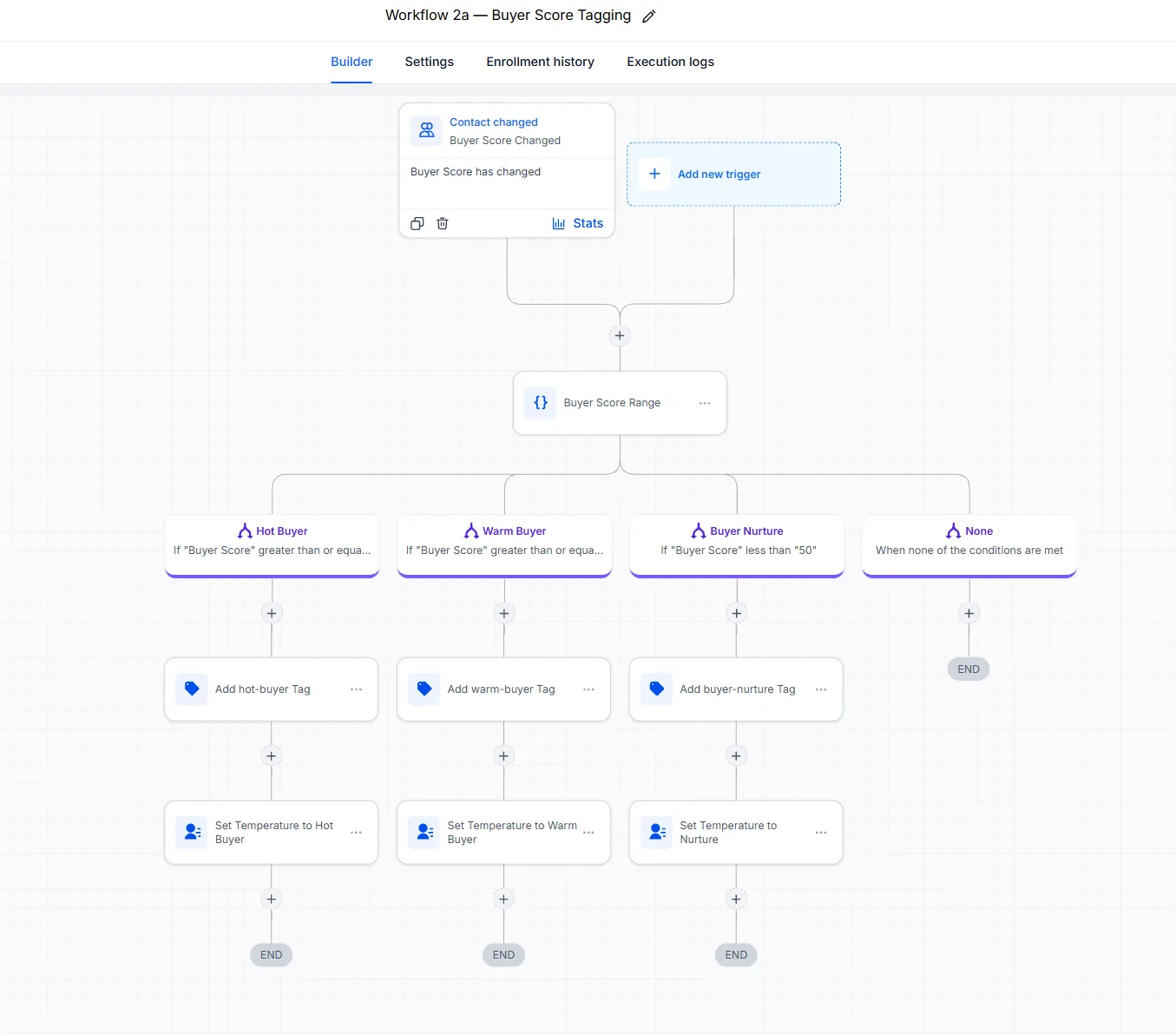Switch to the Builder tab
The image size is (1176, 1035).
click(351, 62)
